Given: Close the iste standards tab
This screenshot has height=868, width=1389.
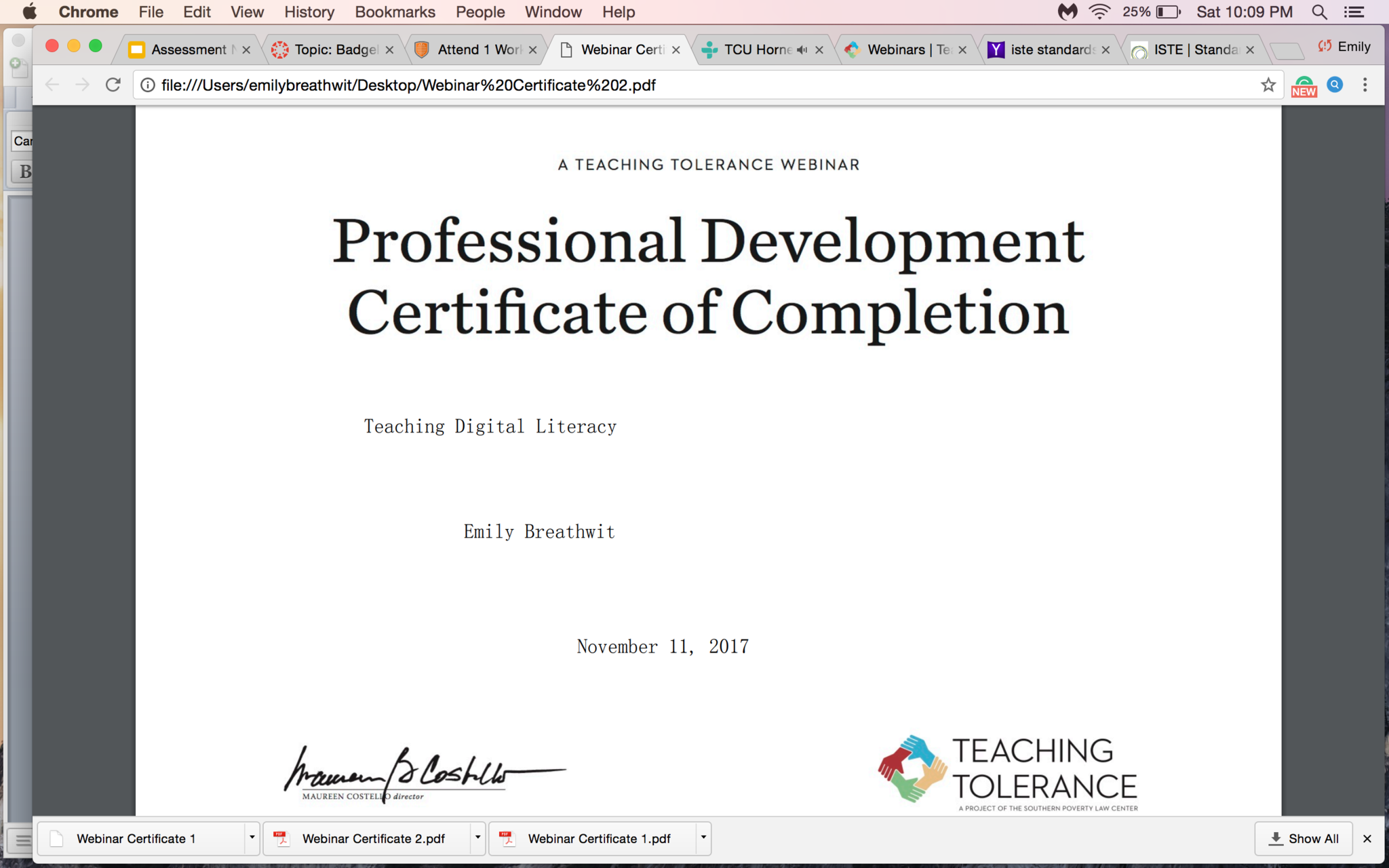Looking at the screenshot, I should click(x=1106, y=50).
